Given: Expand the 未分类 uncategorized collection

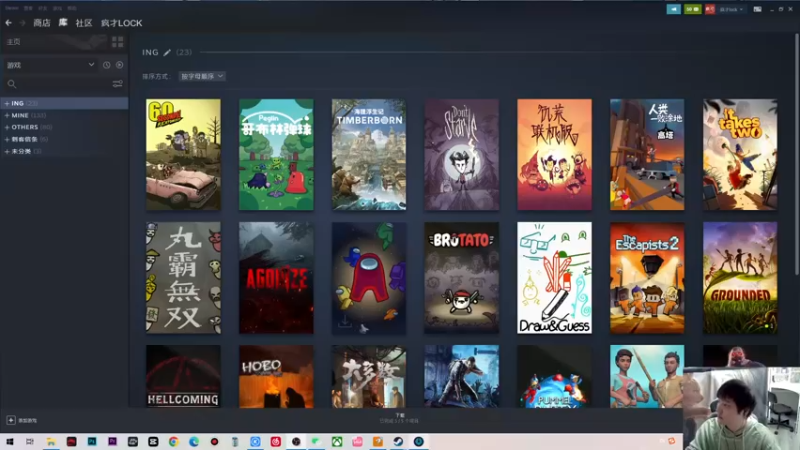Looking at the screenshot, I should coord(7,151).
